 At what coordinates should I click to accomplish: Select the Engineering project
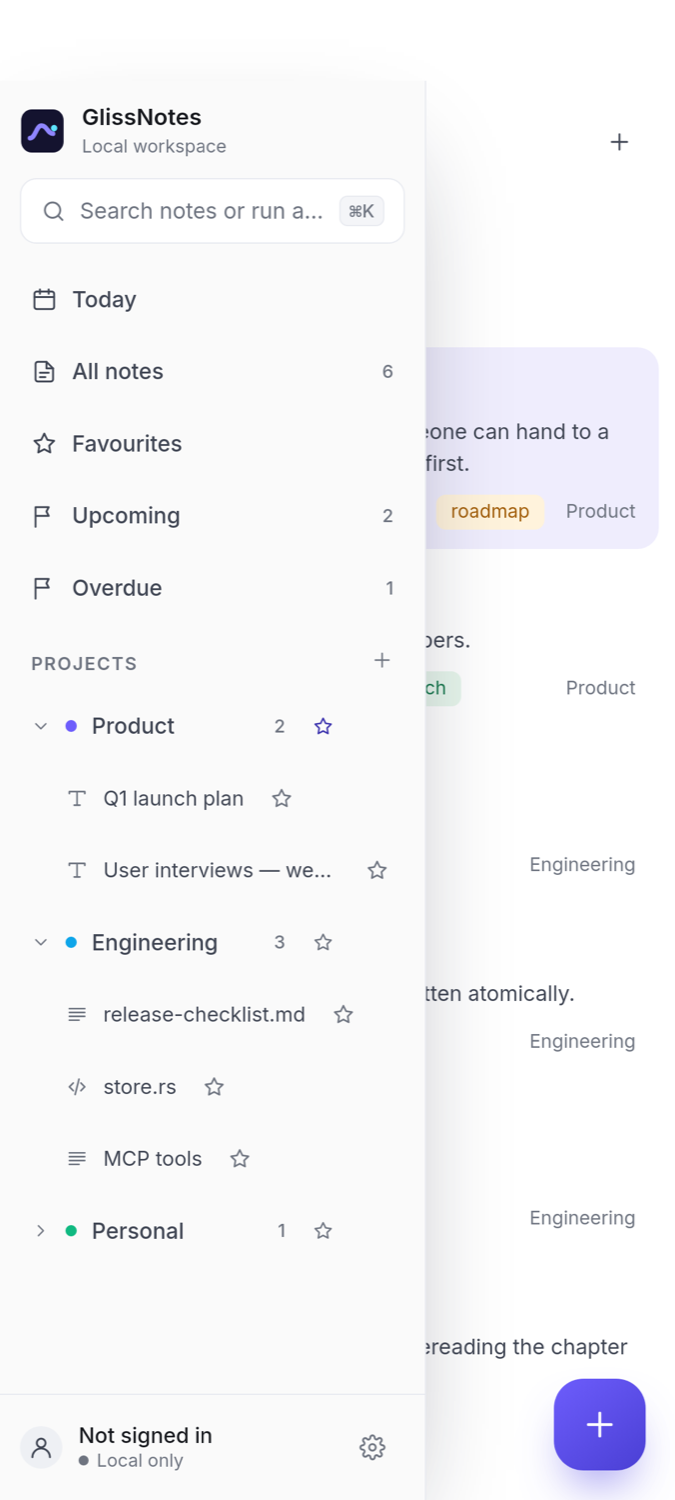(154, 942)
